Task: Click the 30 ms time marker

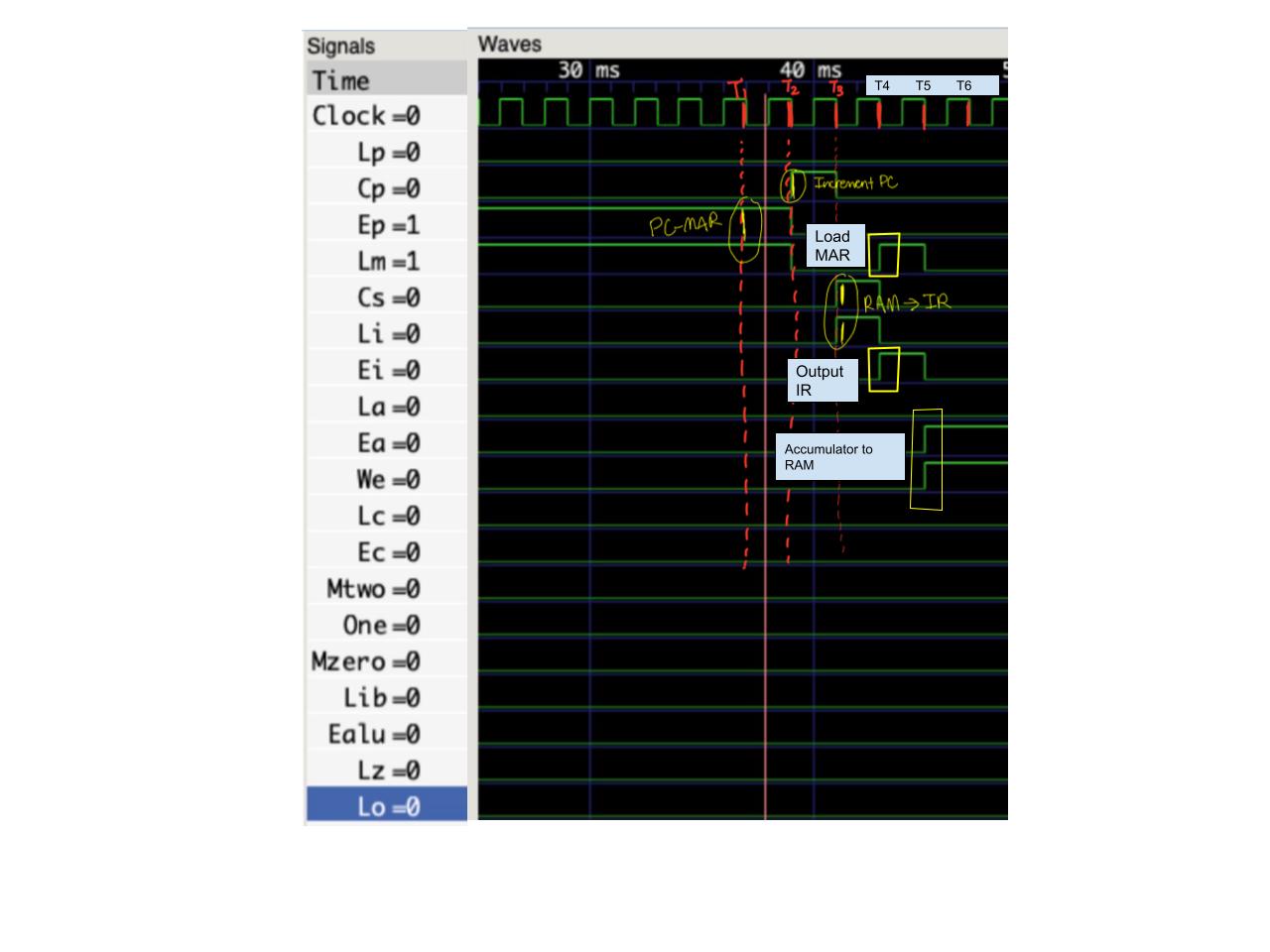Action: (588, 69)
